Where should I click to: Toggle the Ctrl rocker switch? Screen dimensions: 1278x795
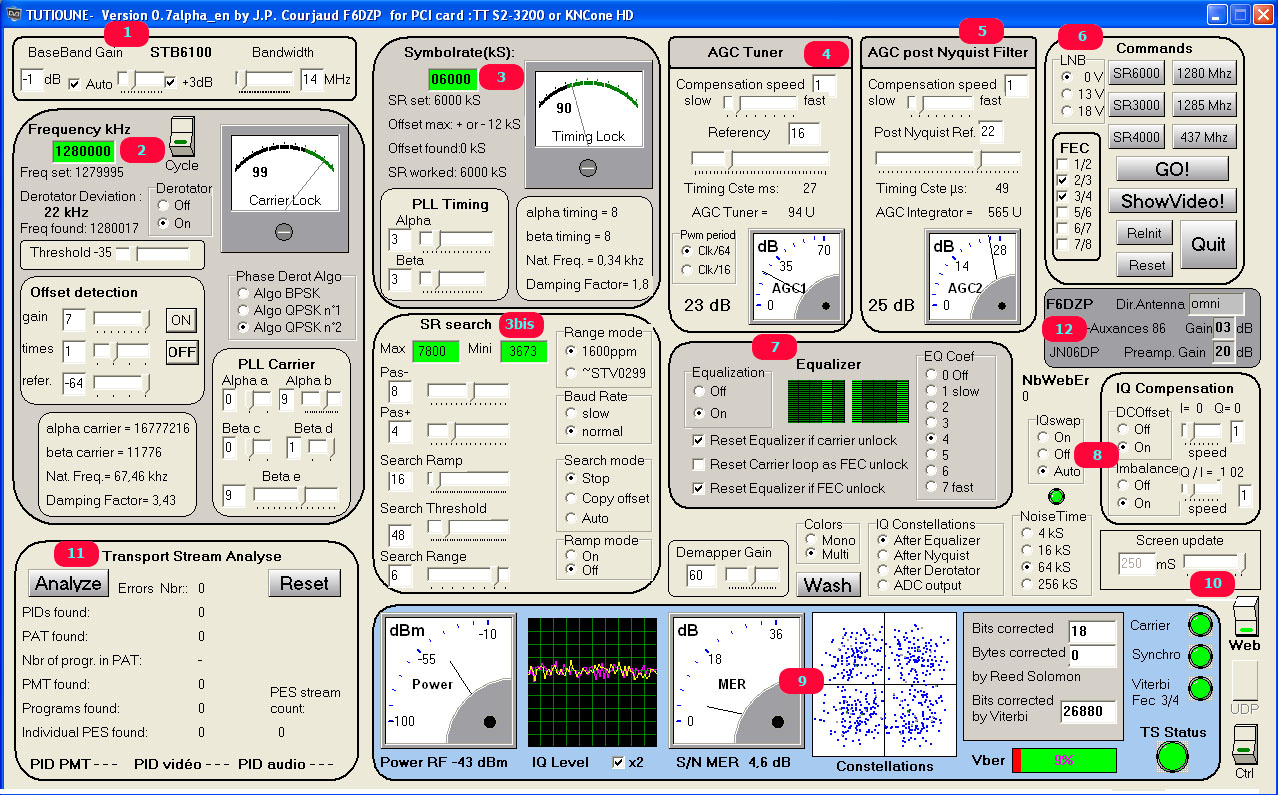[x=1243, y=744]
